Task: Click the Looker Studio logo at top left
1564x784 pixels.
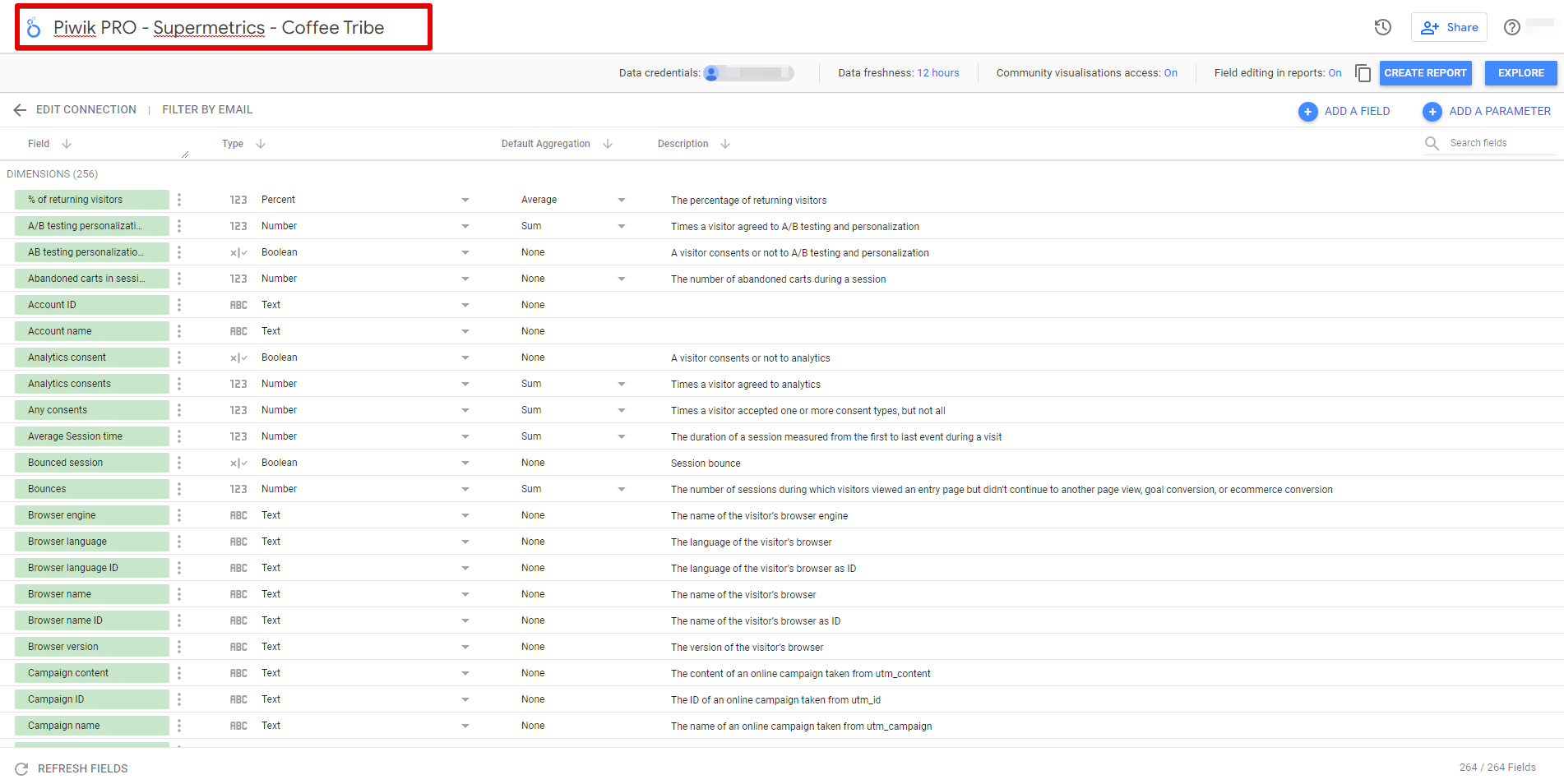Action: coord(32,27)
